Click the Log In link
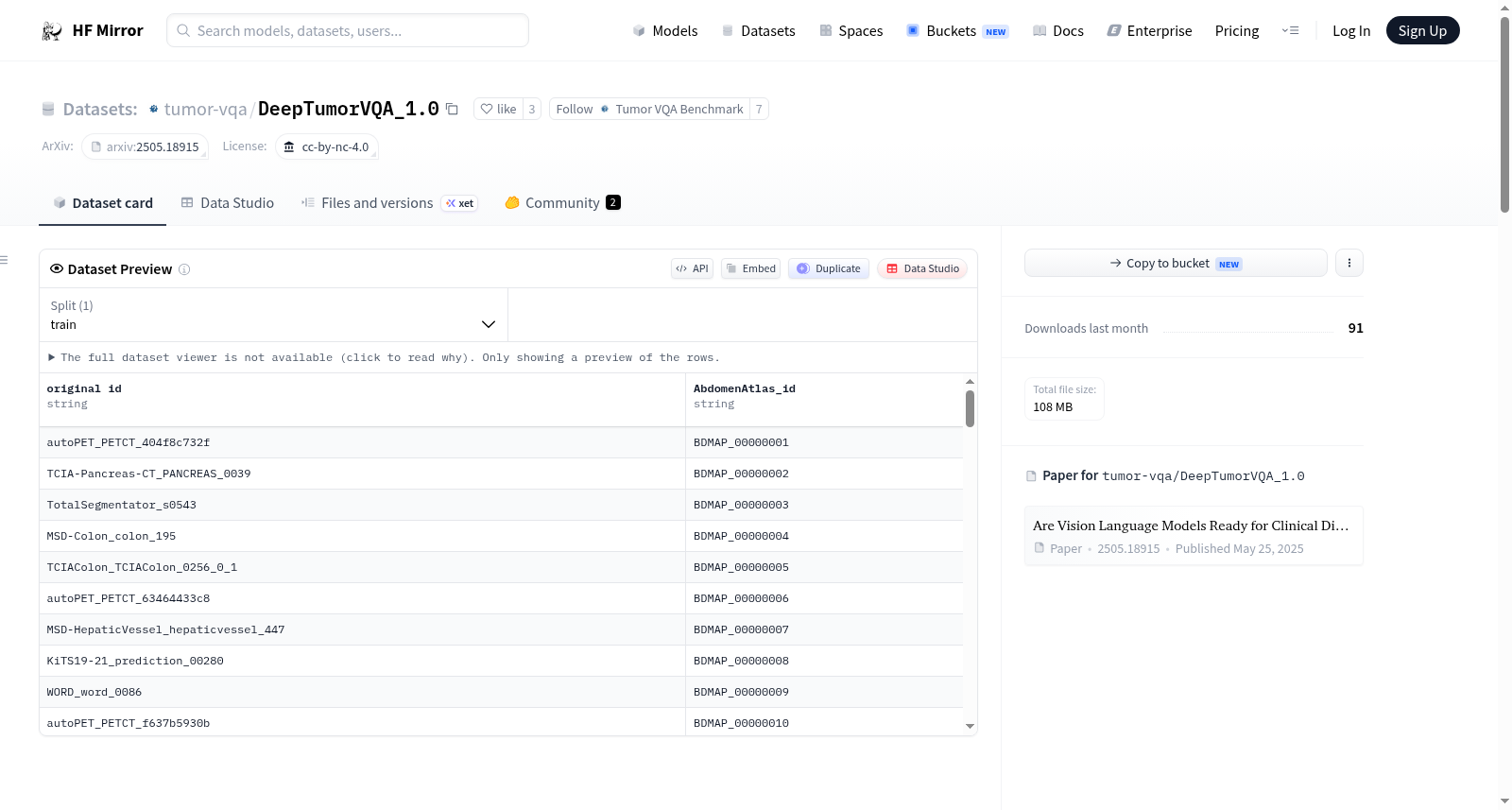Image resolution: width=1512 pixels, height=810 pixels. click(x=1351, y=31)
